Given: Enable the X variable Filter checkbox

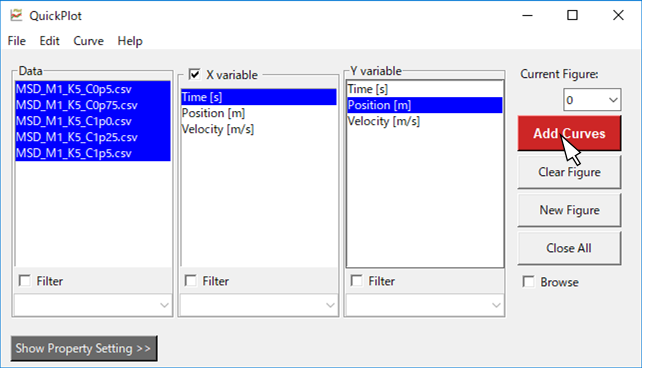Looking at the screenshot, I should click(x=191, y=281).
